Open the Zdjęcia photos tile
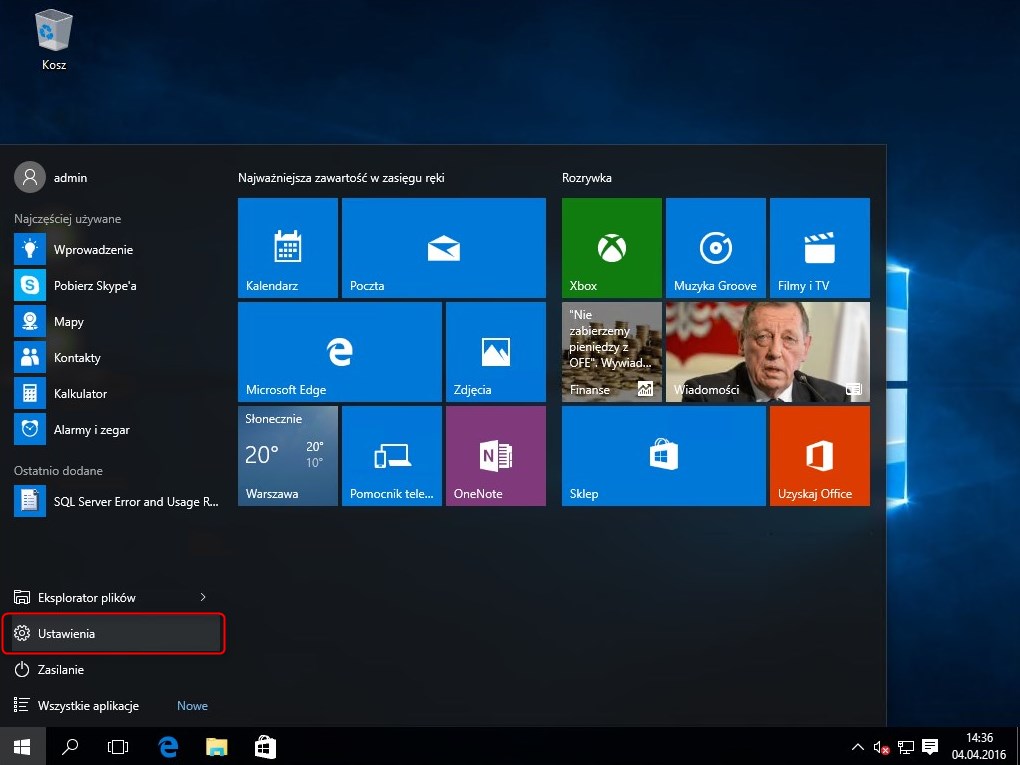Viewport: 1020px width, 765px height. 495,352
